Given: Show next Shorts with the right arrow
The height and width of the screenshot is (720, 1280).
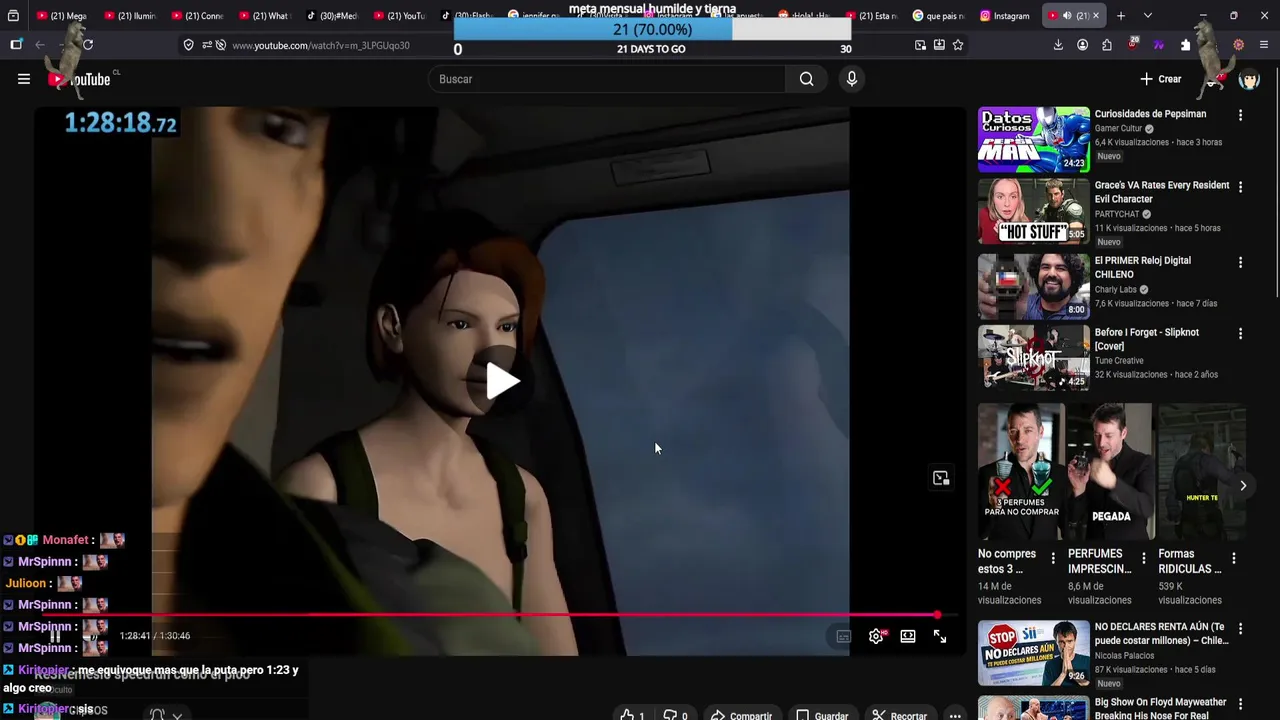Looking at the screenshot, I should click(x=1243, y=486).
